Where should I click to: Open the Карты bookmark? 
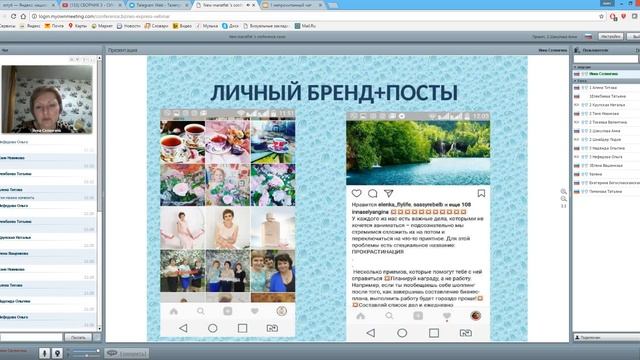77,26
